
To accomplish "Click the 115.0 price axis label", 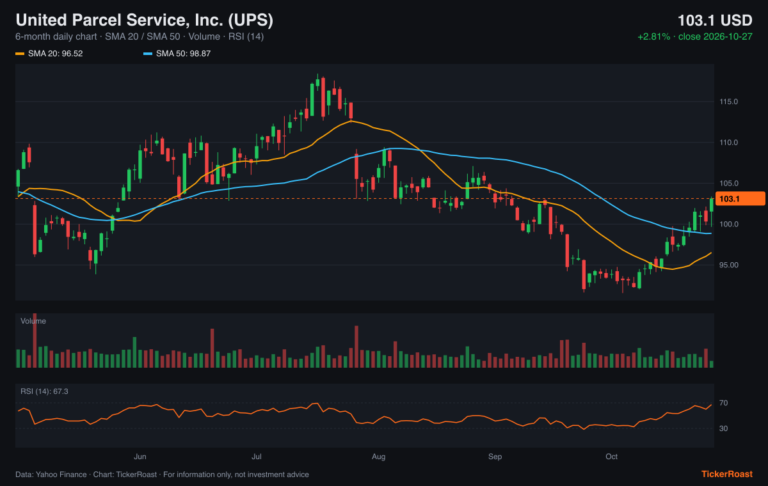I will click(728, 102).
